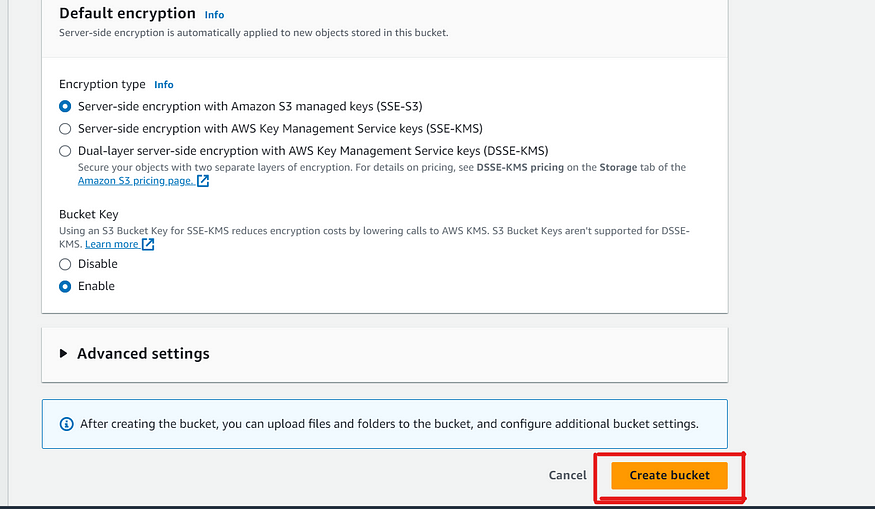Viewport: 875px width, 509px height.
Task: Enable the Bucket Key
Action: pos(65,286)
